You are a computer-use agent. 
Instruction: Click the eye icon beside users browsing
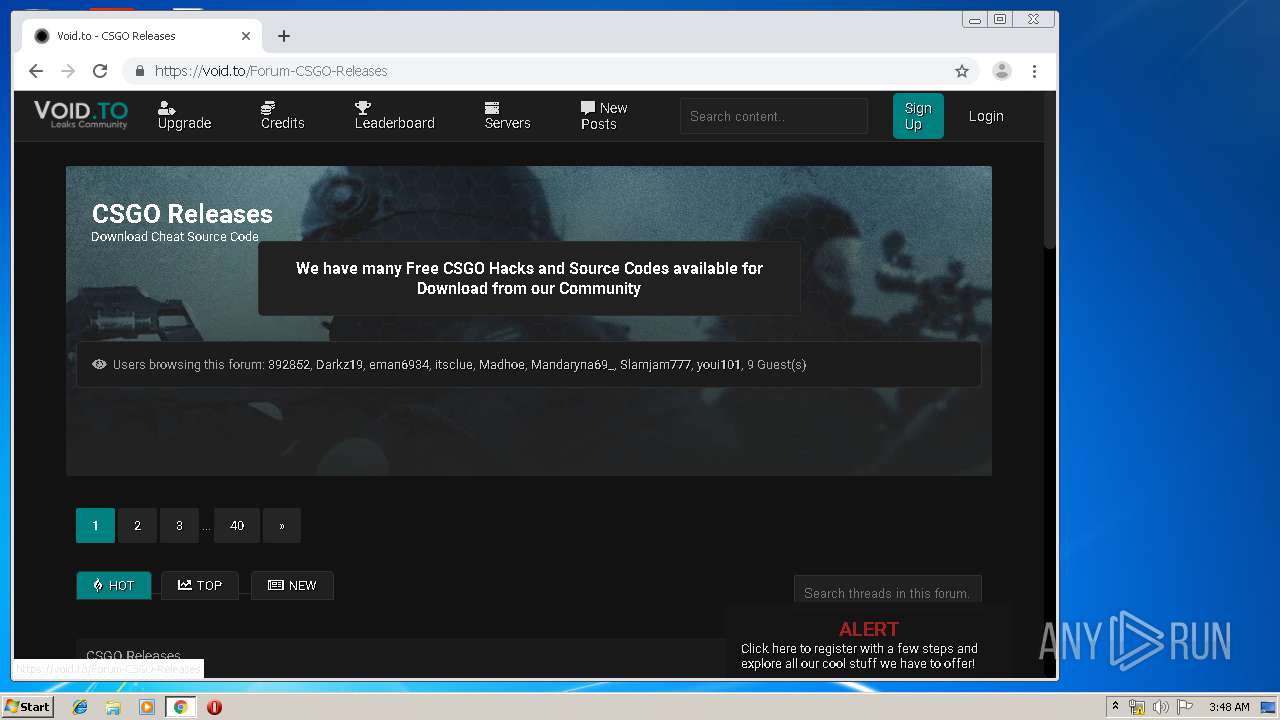[x=99, y=365]
